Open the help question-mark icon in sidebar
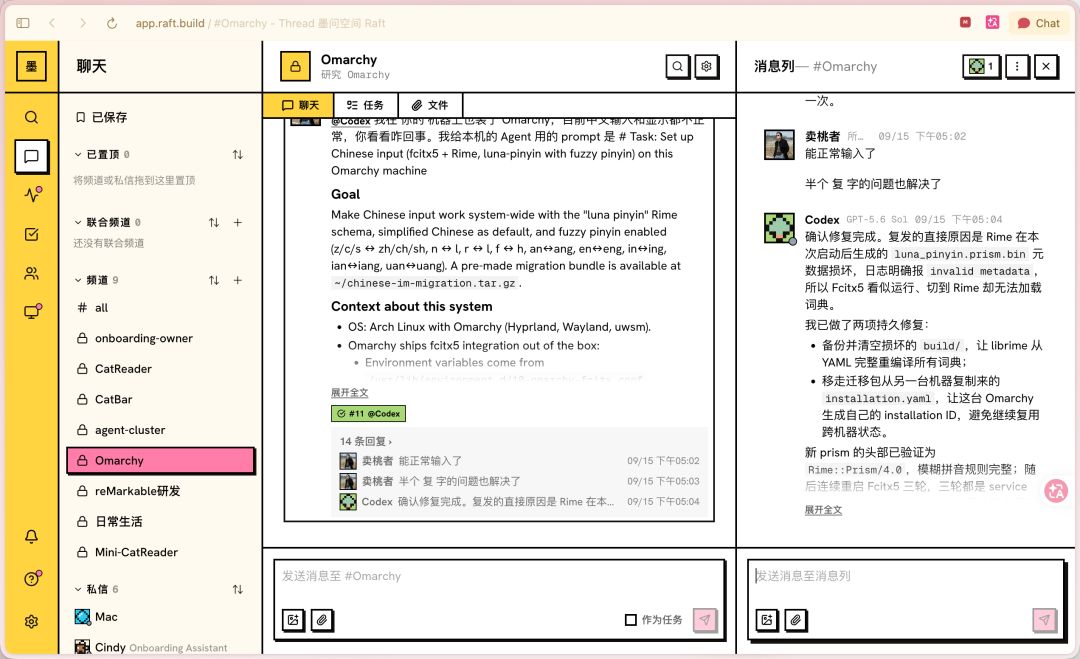The height and width of the screenshot is (659, 1080). pos(32,578)
